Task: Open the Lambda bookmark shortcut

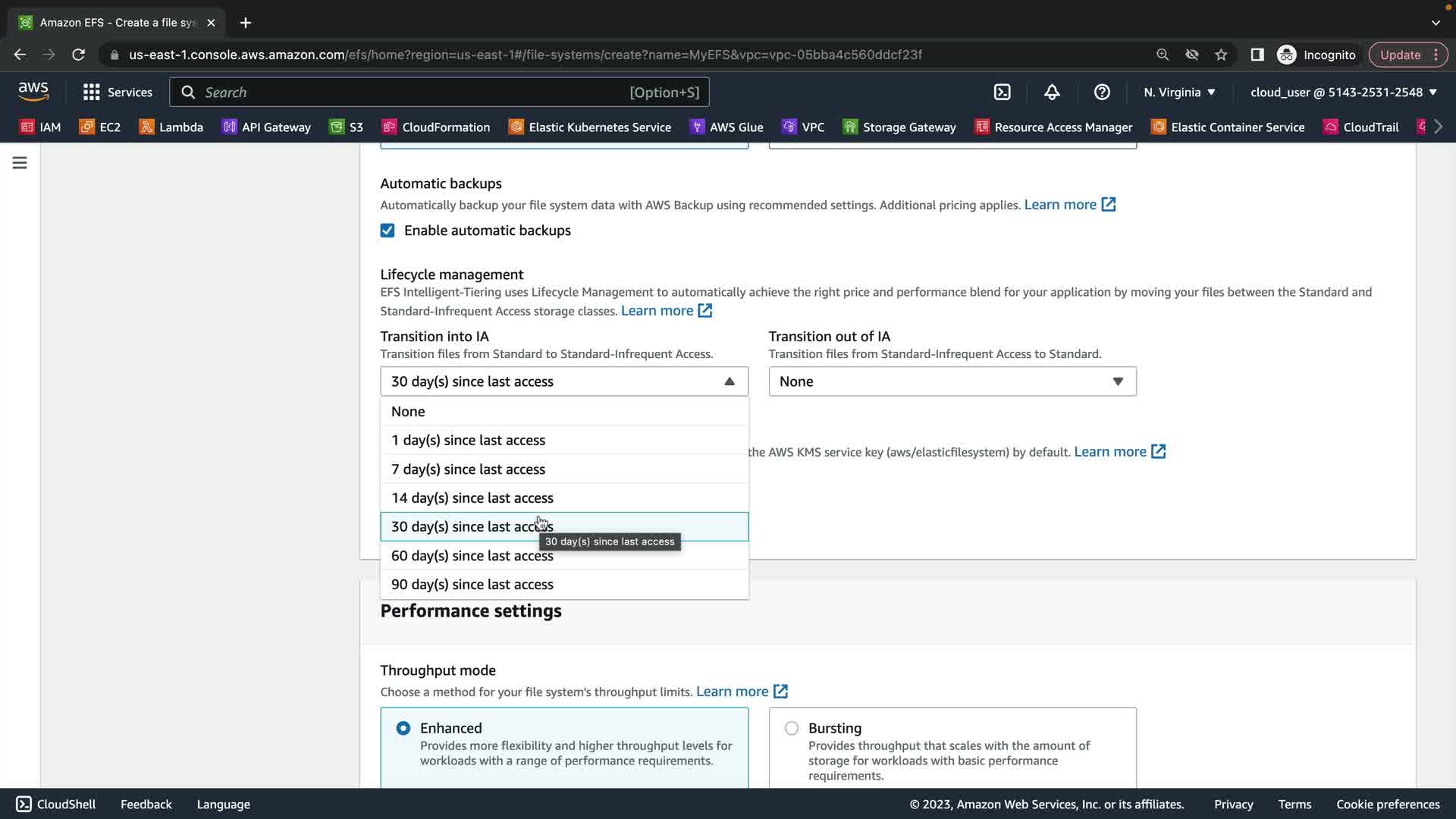Action: [x=171, y=127]
